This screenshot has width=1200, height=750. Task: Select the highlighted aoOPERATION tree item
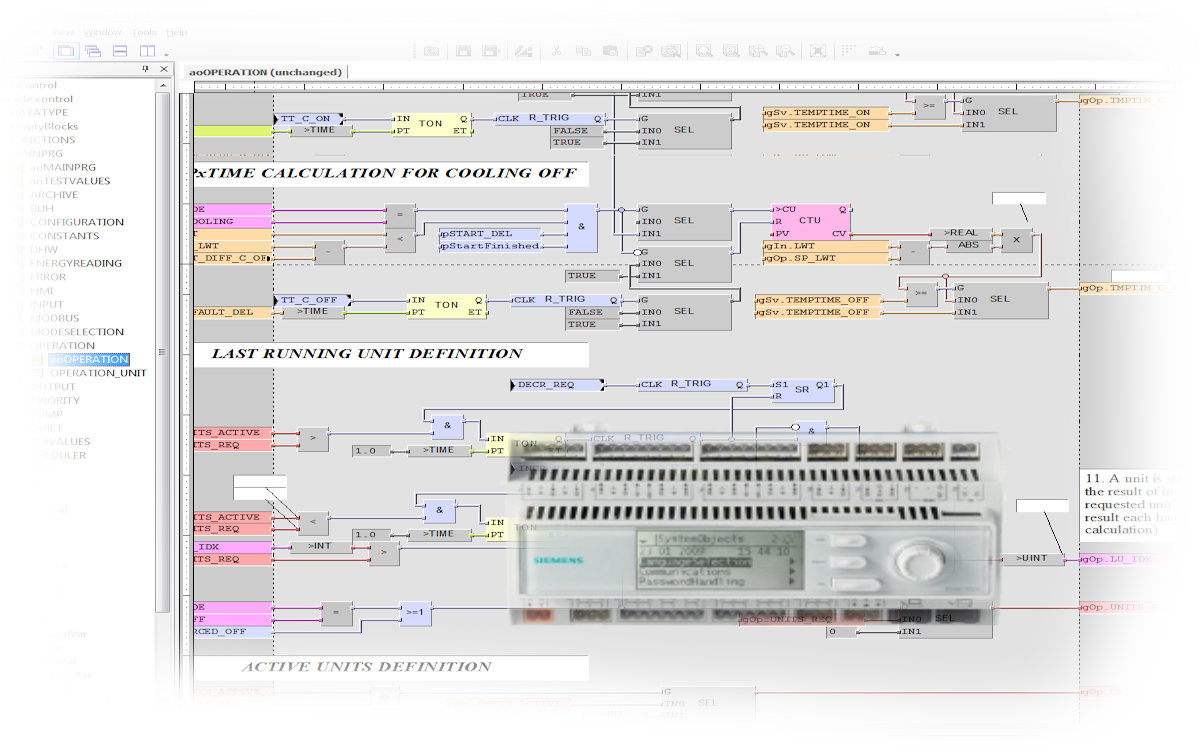(x=89, y=359)
